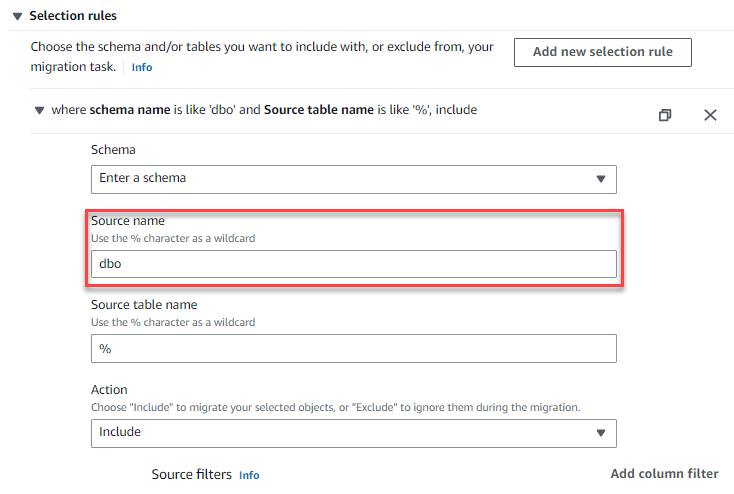Click the 'Schema' field label

(113, 150)
